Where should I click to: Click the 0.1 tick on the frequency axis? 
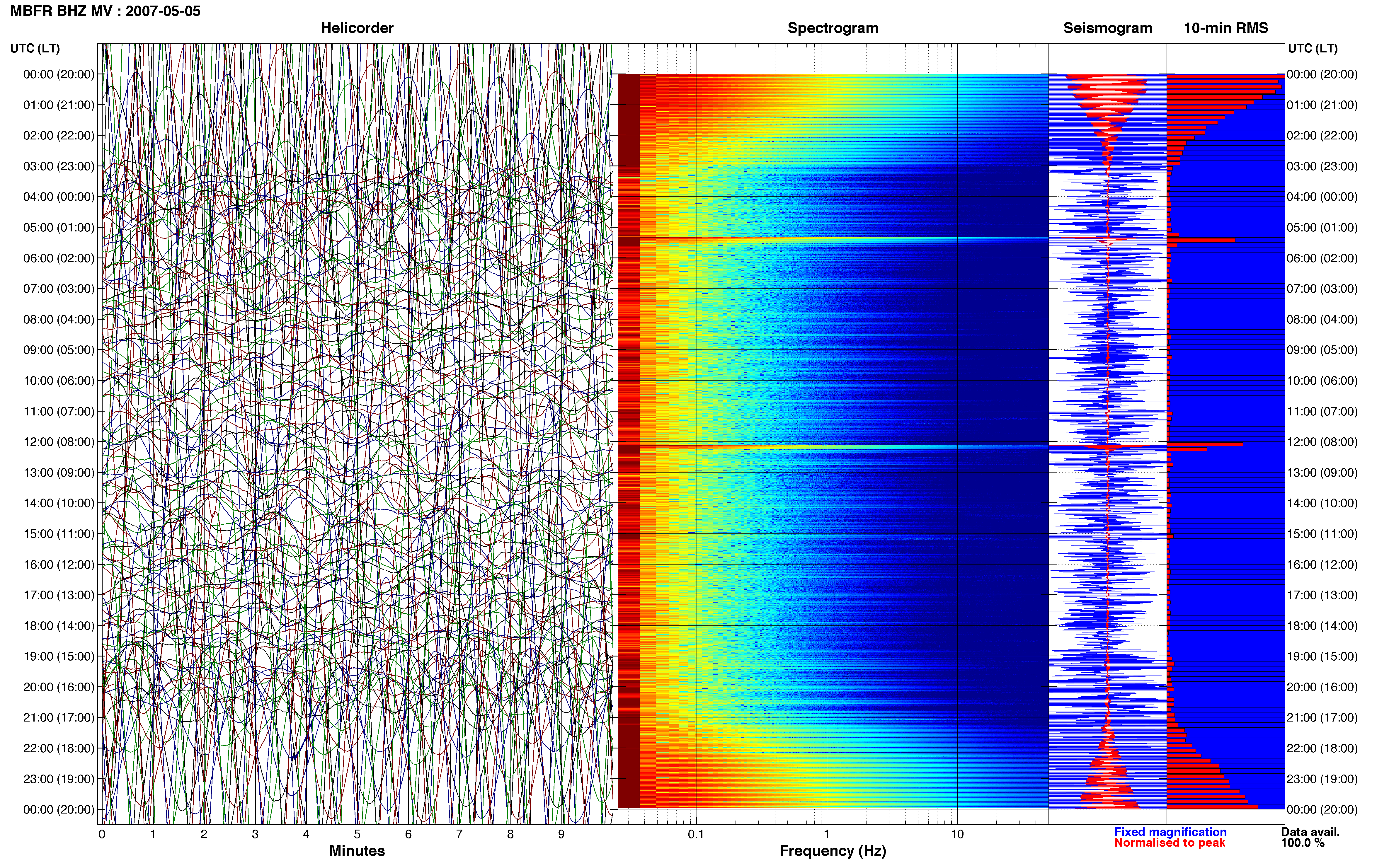click(696, 833)
